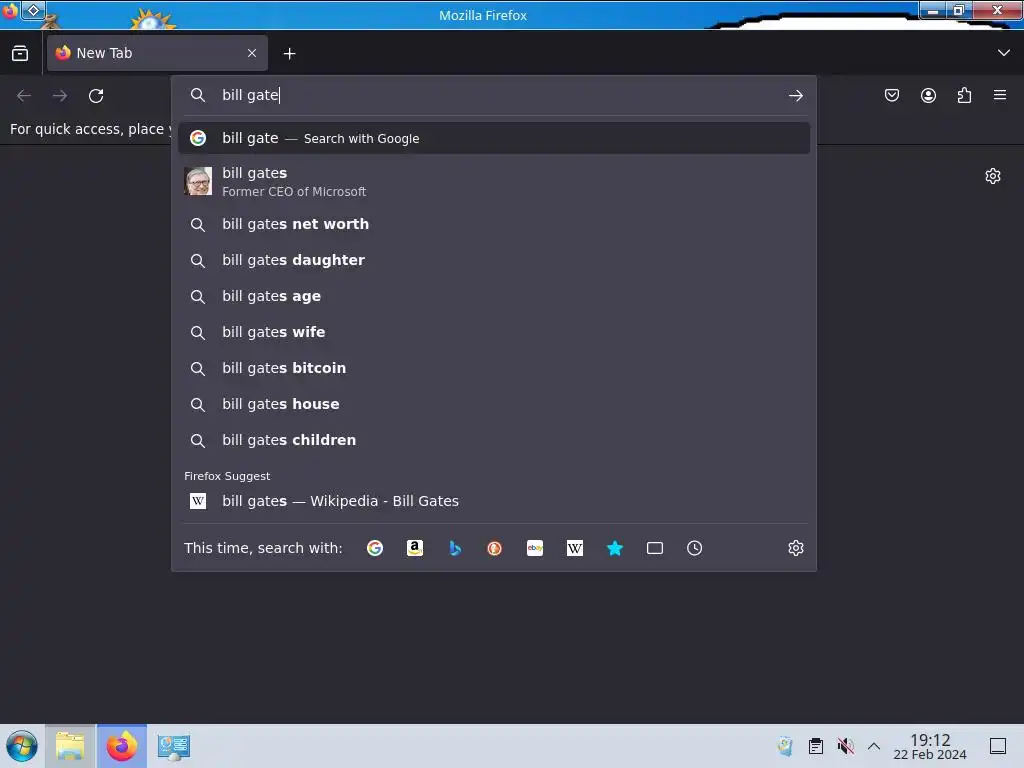This screenshot has width=1024, height=768.
Task: Open a new tab with plus button
Action: (289, 54)
